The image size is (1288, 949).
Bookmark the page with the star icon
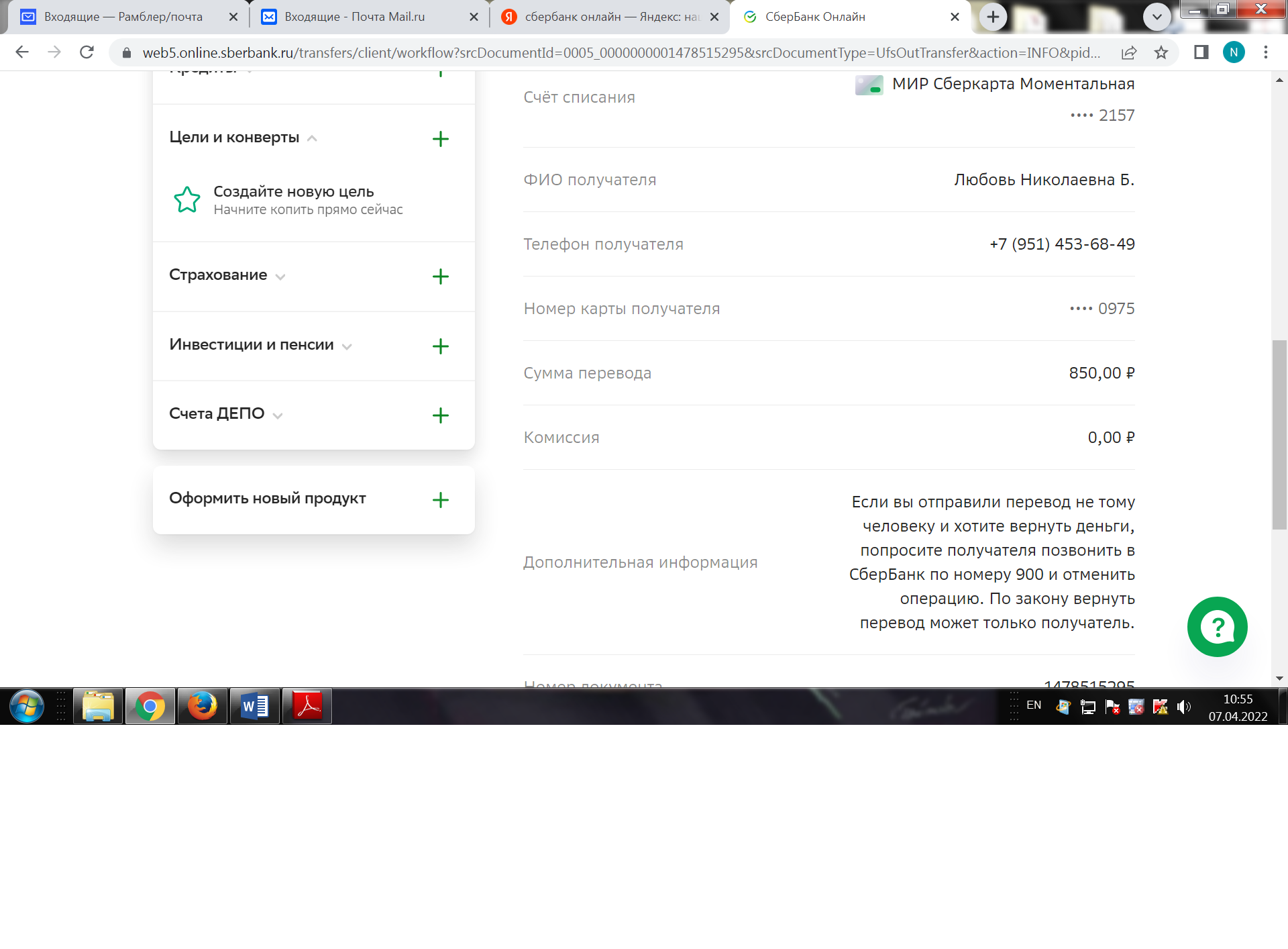click(x=1161, y=52)
